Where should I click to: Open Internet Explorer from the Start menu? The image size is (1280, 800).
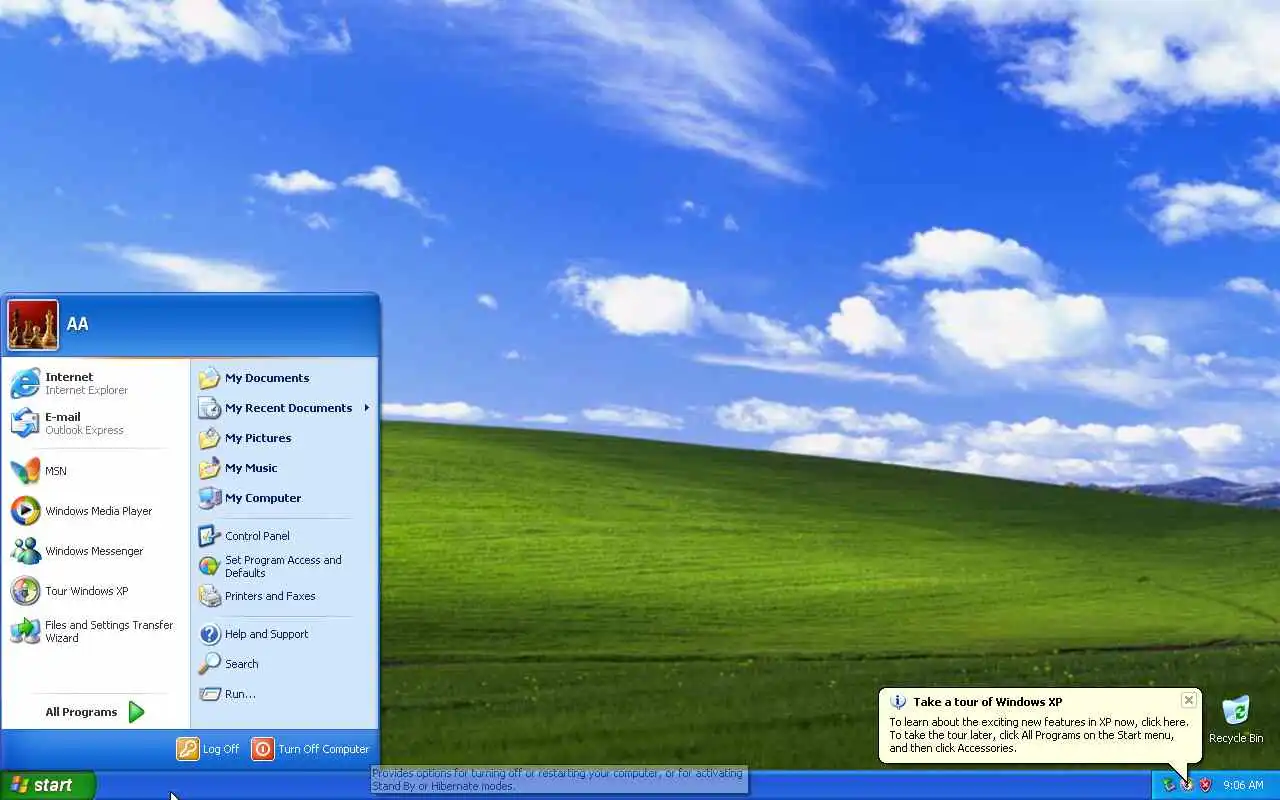point(96,384)
